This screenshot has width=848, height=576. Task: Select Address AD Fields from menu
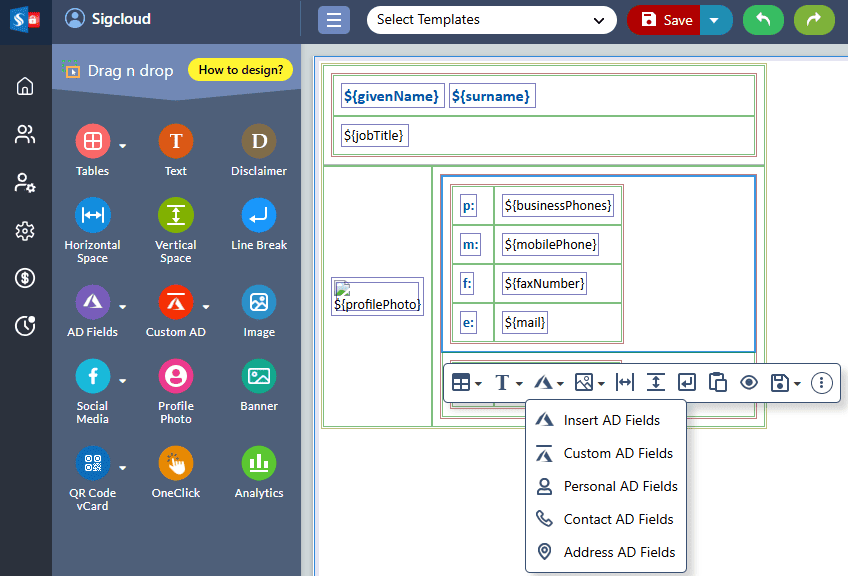pos(619,552)
